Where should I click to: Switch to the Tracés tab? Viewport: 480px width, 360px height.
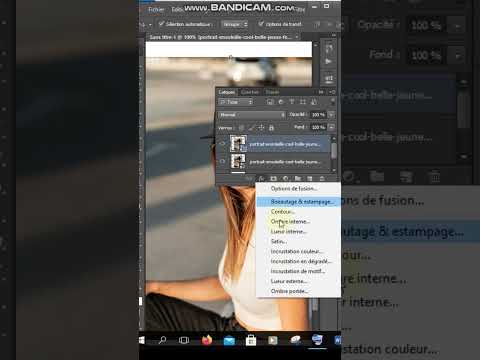coord(272,92)
